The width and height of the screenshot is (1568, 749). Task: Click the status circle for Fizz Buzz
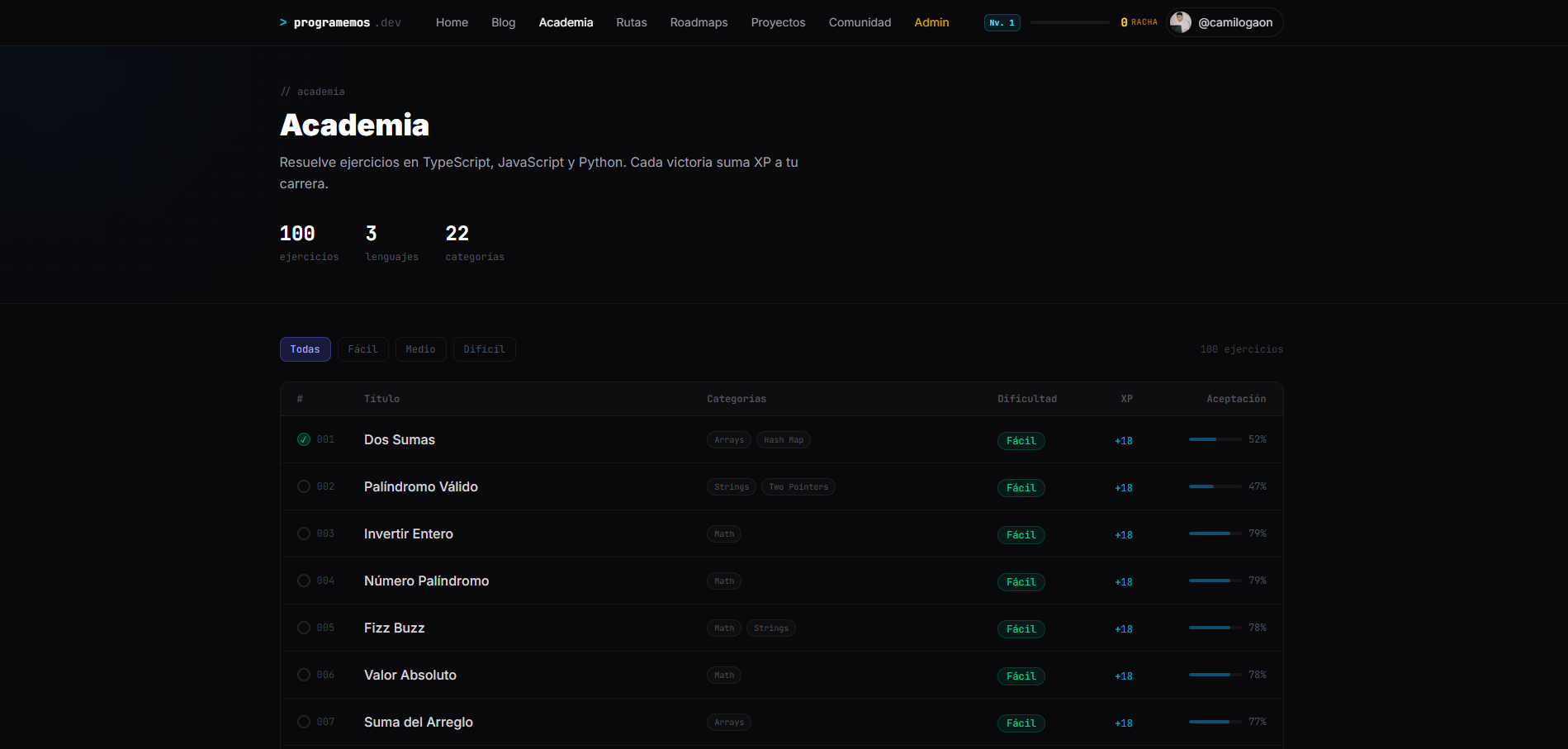pos(304,628)
